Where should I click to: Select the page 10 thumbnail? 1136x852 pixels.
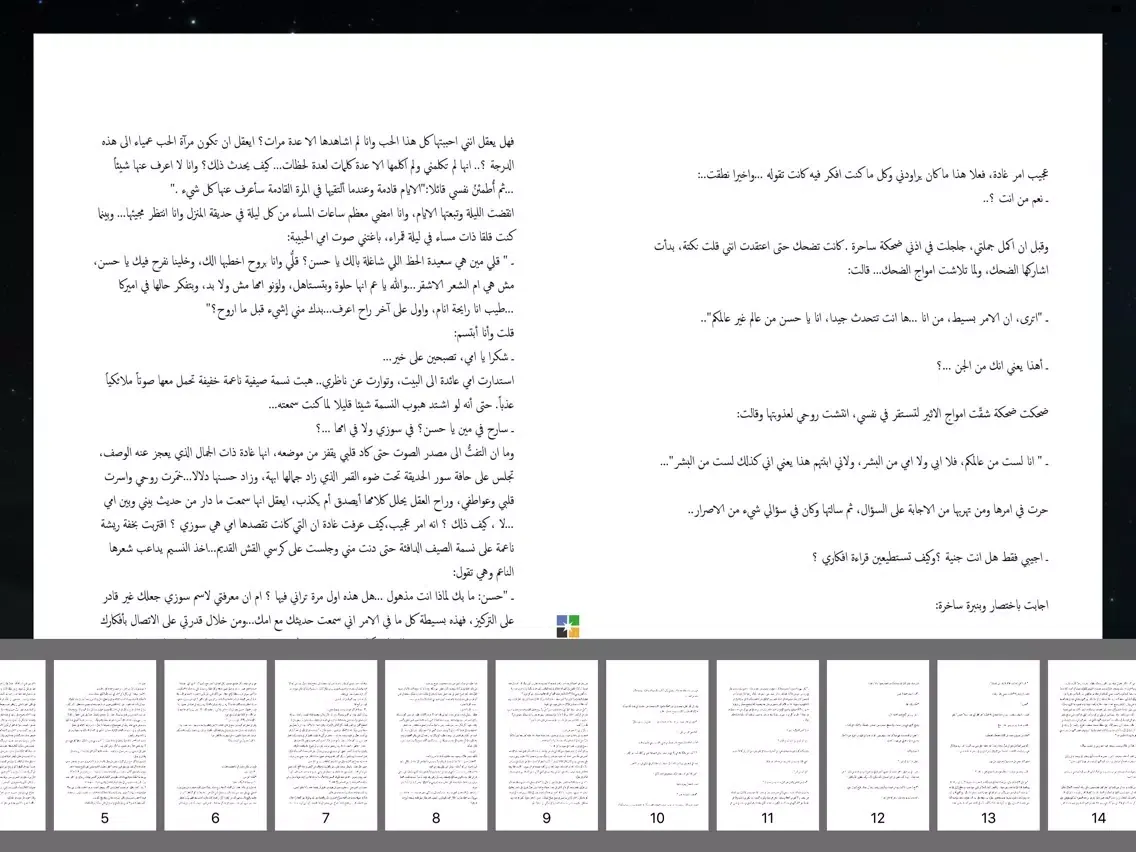(x=657, y=745)
